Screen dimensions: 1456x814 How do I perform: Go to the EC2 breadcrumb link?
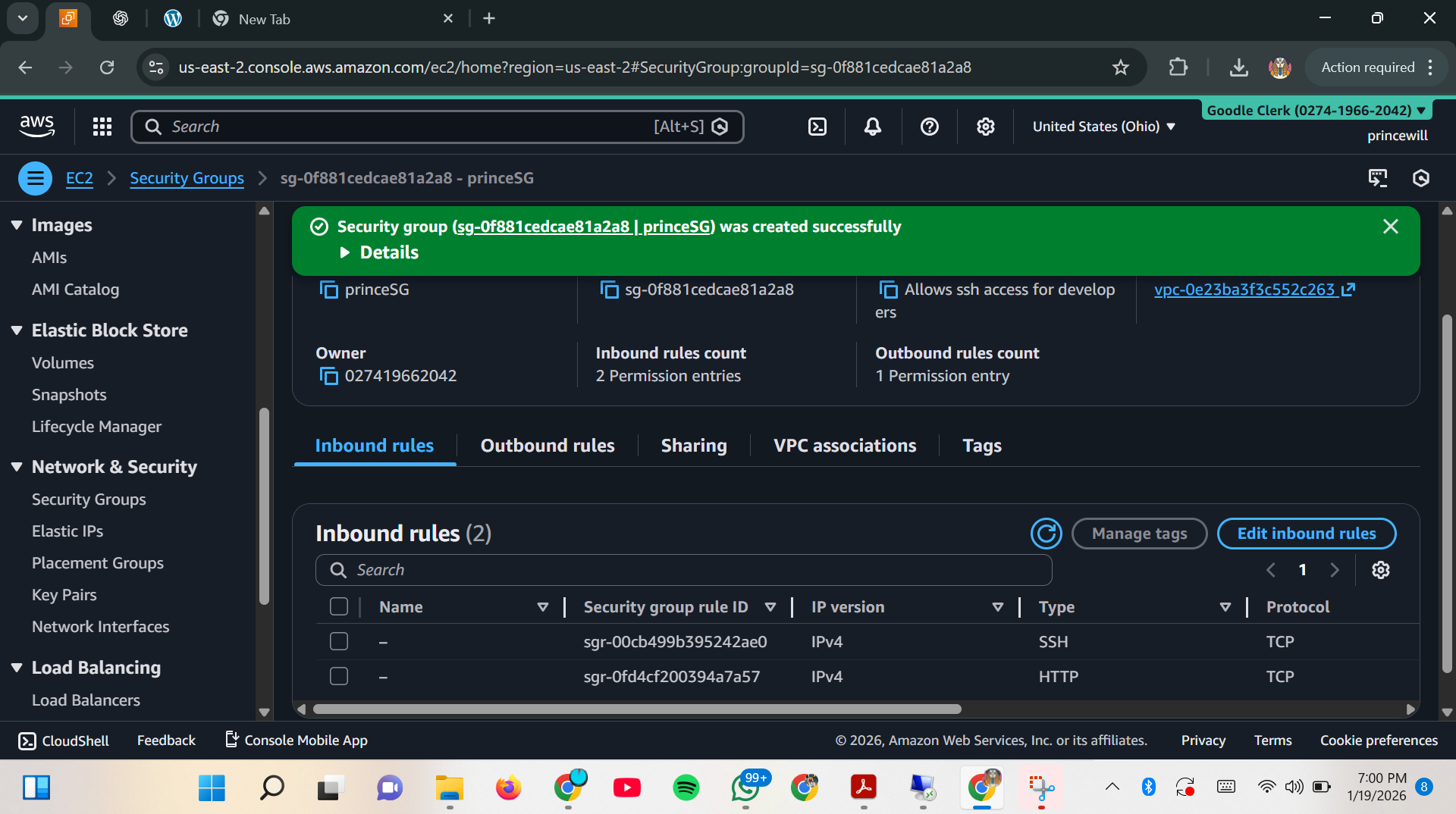click(80, 178)
